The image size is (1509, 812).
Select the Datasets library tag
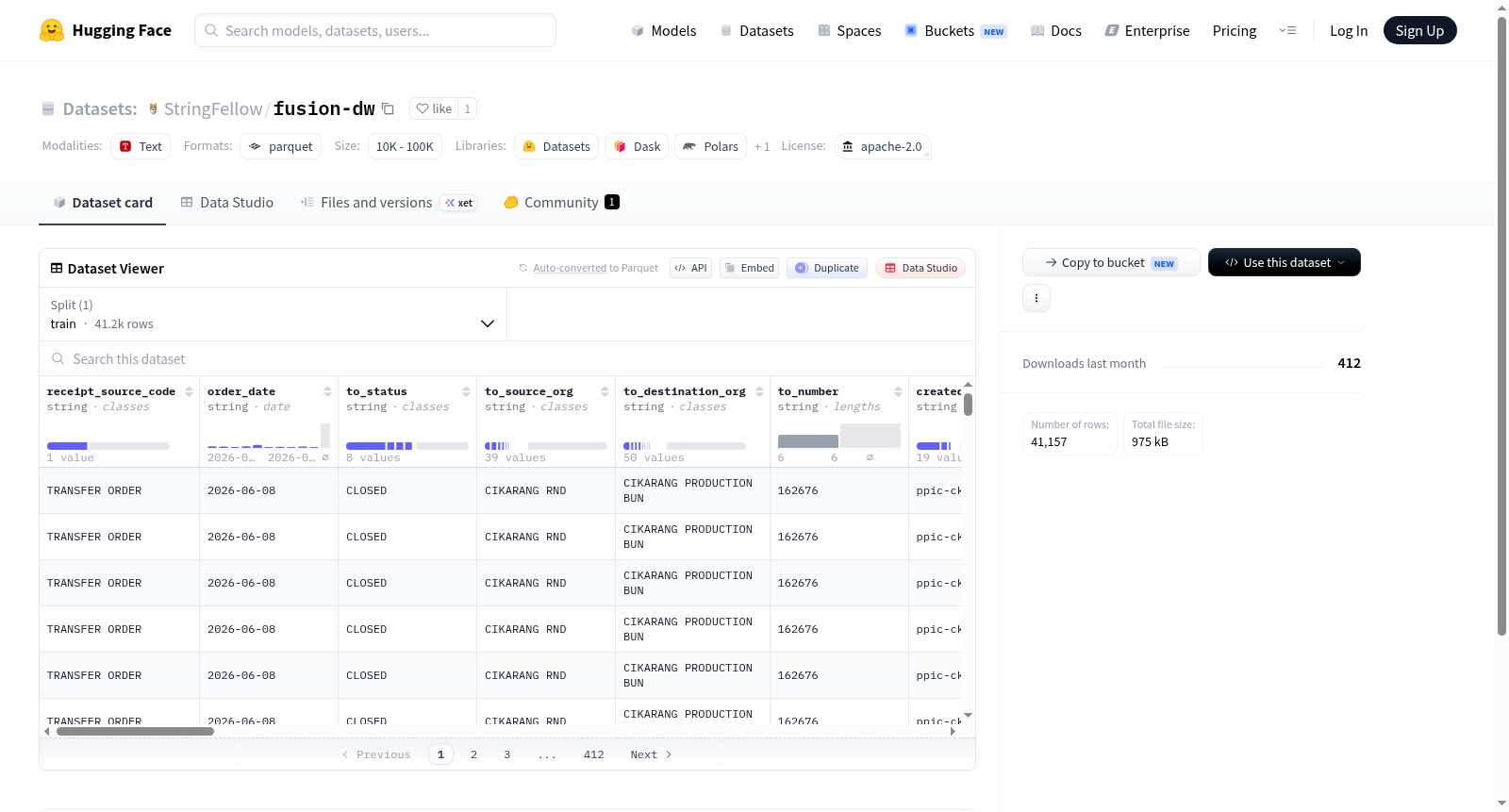[556, 146]
